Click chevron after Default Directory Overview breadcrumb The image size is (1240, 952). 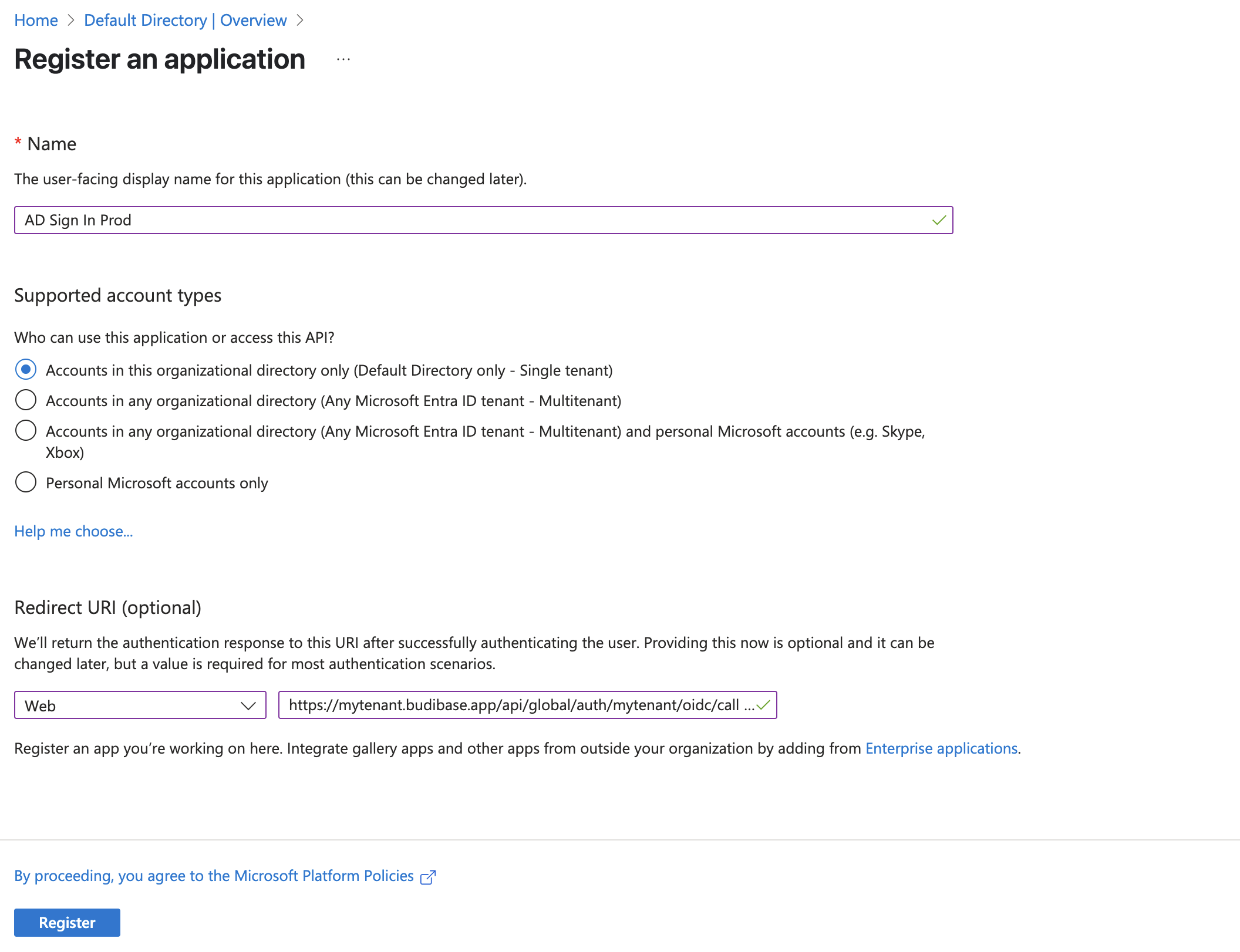pyautogui.click(x=300, y=21)
